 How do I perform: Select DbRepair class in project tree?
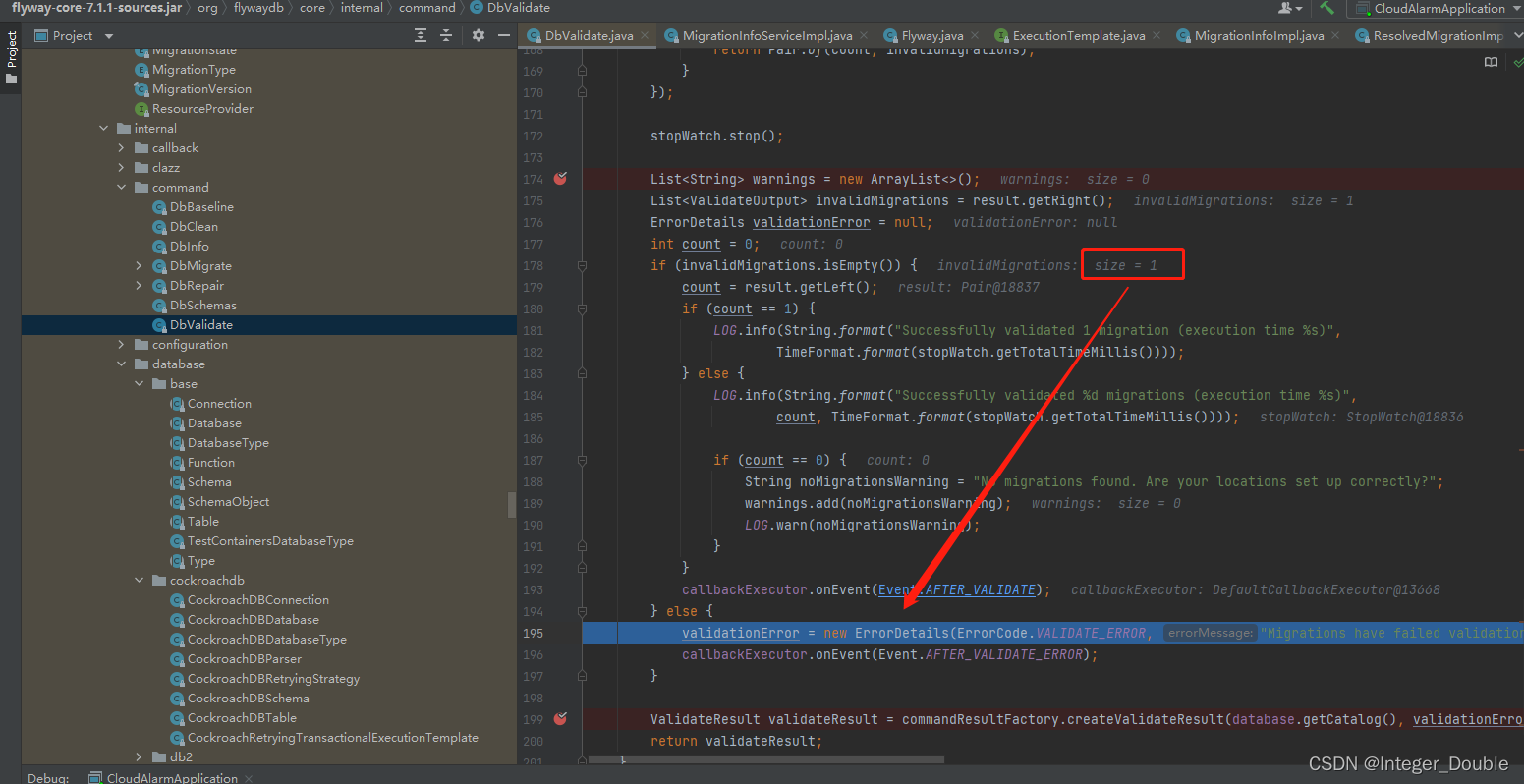[x=197, y=286]
